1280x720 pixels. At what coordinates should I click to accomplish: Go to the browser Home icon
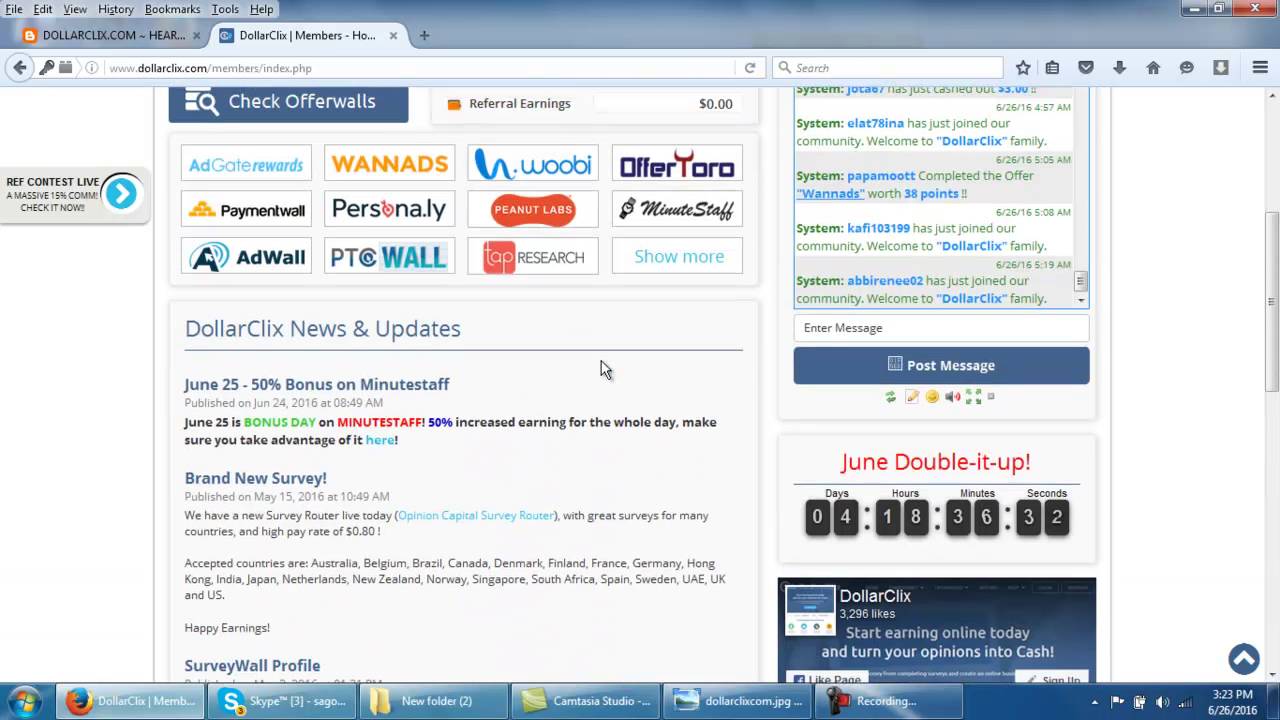pos(1153,68)
